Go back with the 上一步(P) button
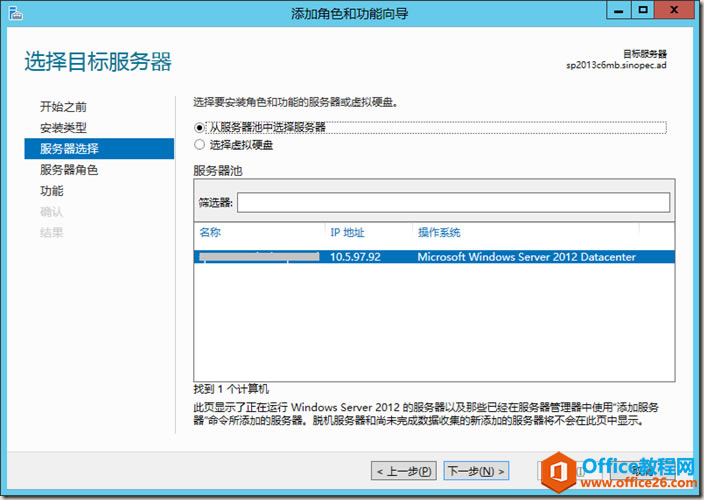Image resolution: width=704 pixels, height=500 pixels. [x=404, y=471]
